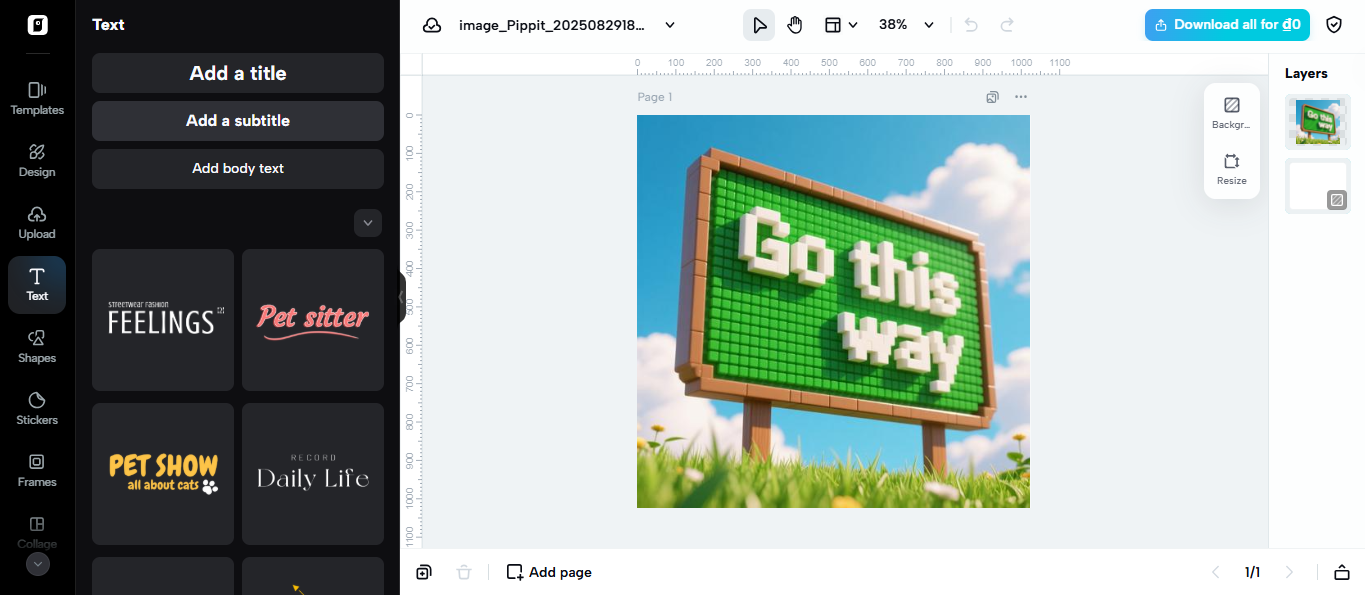
Task: Click the delete page trash icon
Action: 464,572
